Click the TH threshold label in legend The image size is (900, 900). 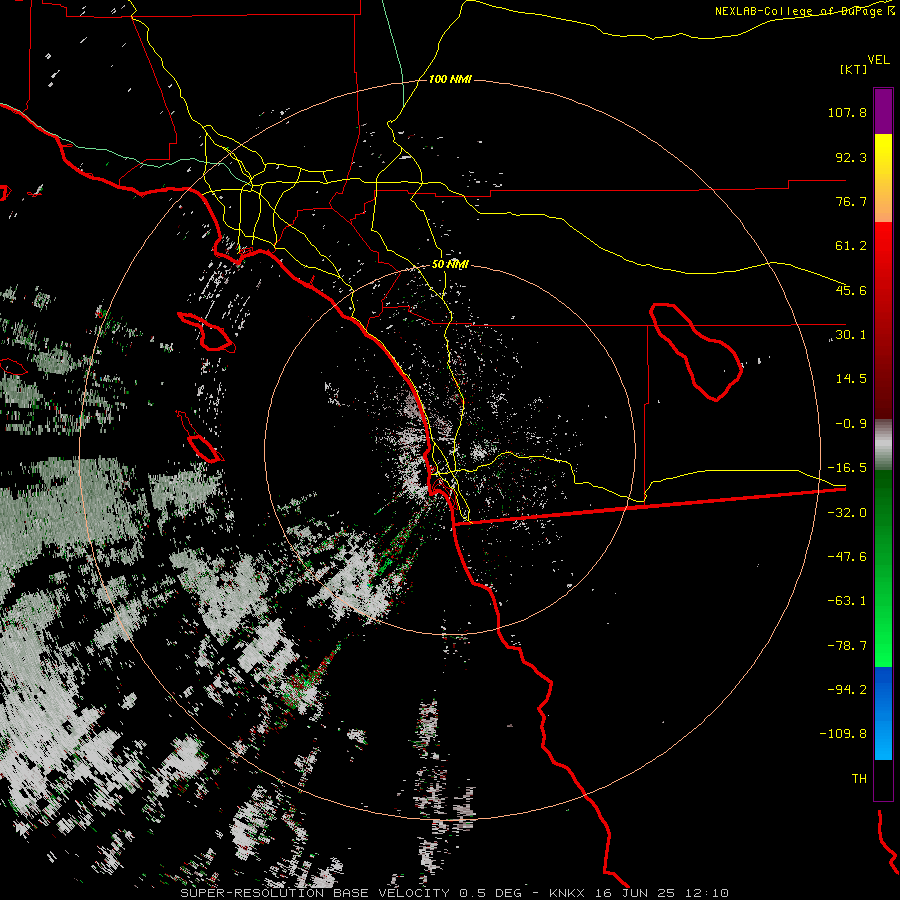click(859, 778)
